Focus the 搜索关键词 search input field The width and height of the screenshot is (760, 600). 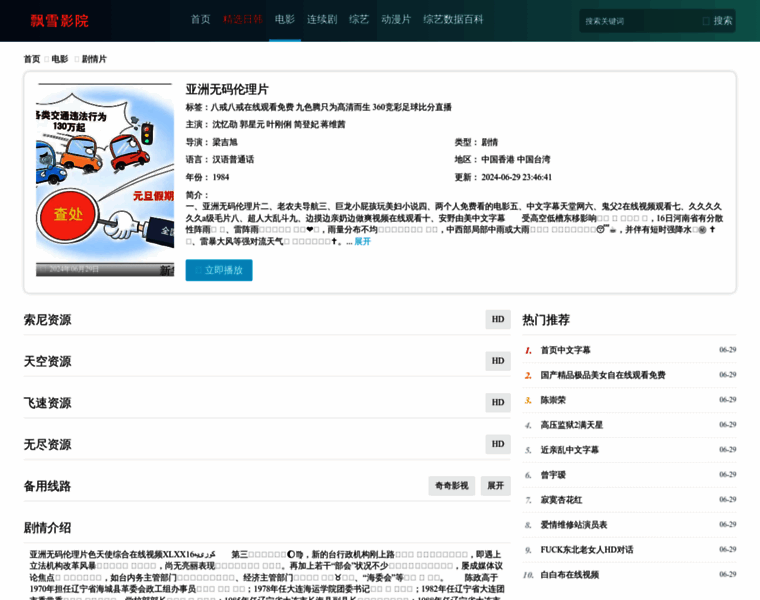(638, 21)
